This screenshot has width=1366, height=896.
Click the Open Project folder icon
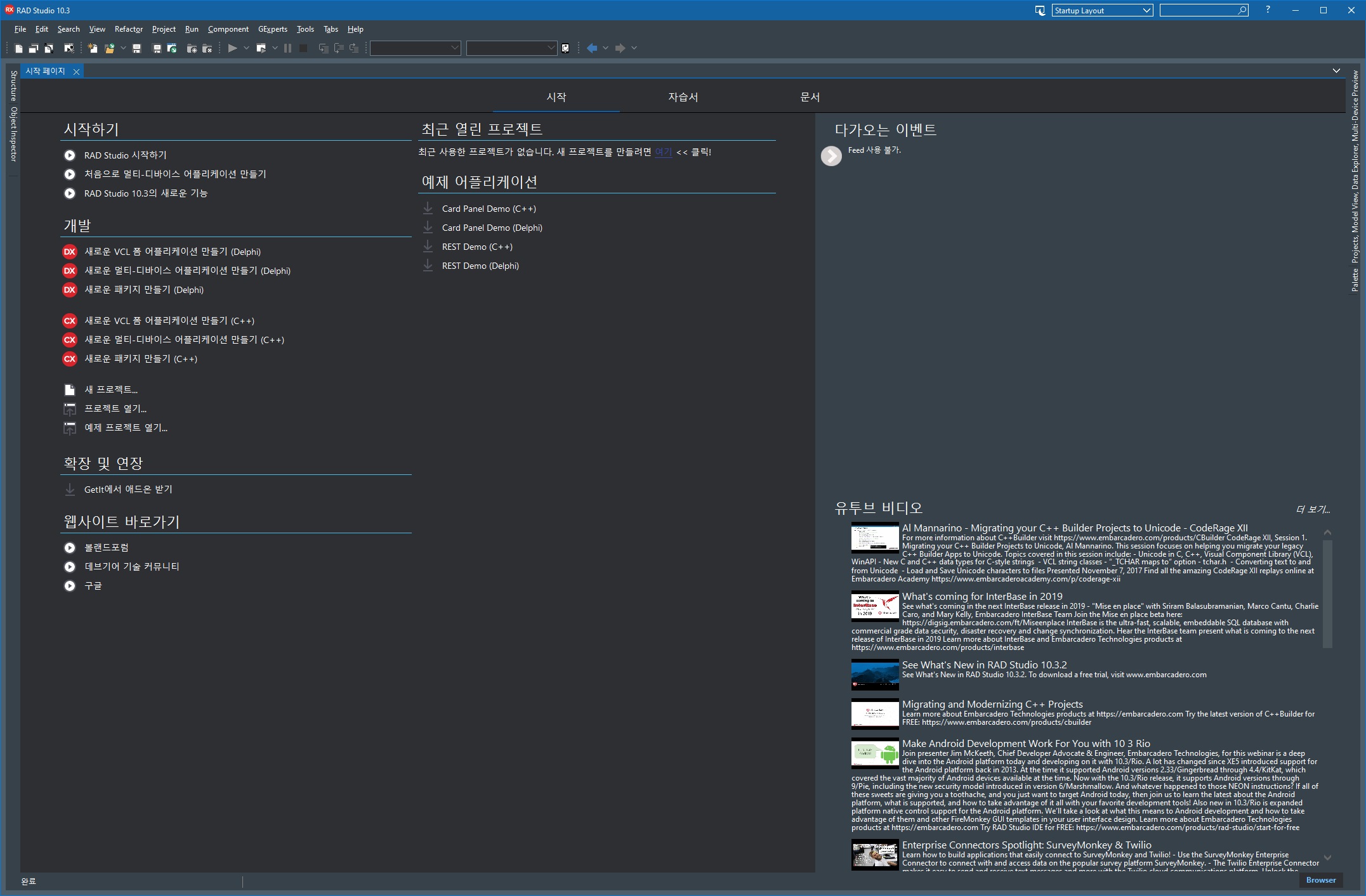pos(109,48)
